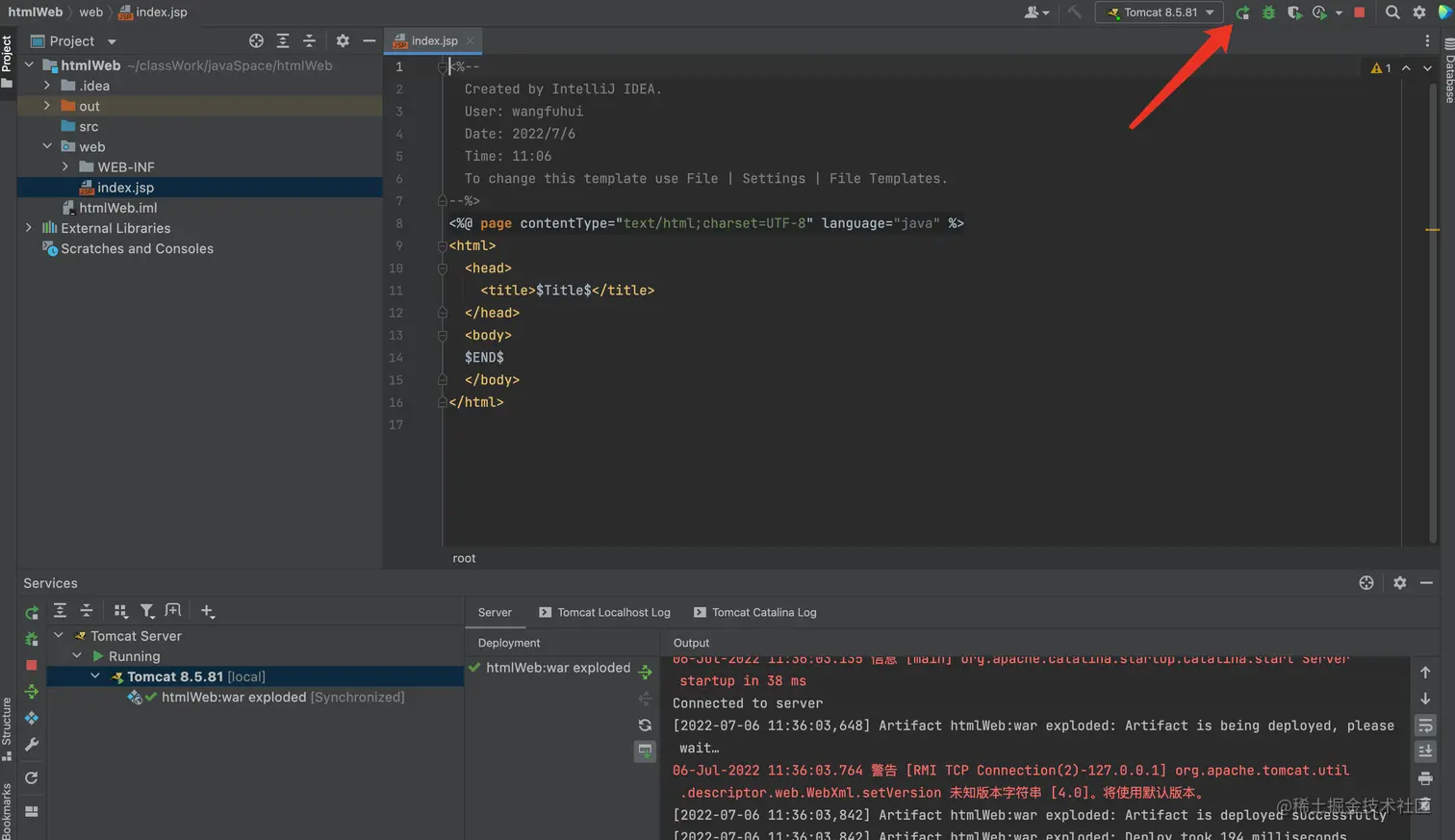This screenshot has height=840, width=1455.
Task: Jump to next highlighted error arrow
Action: [1427, 67]
